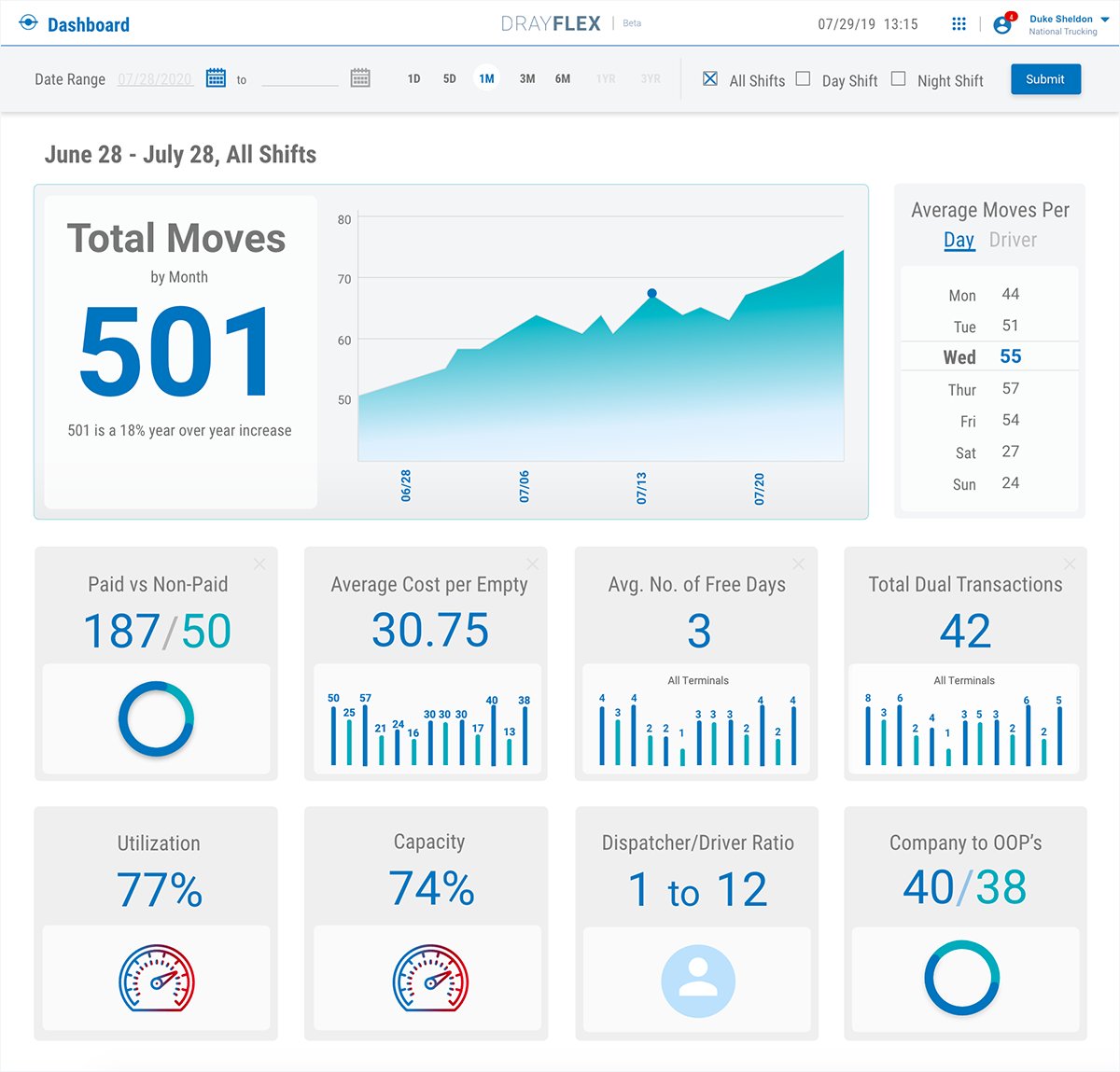Switch Average Moves Per to Day
This screenshot has height=1072, width=1120.
pyautogui.click(x=959, y=240)
